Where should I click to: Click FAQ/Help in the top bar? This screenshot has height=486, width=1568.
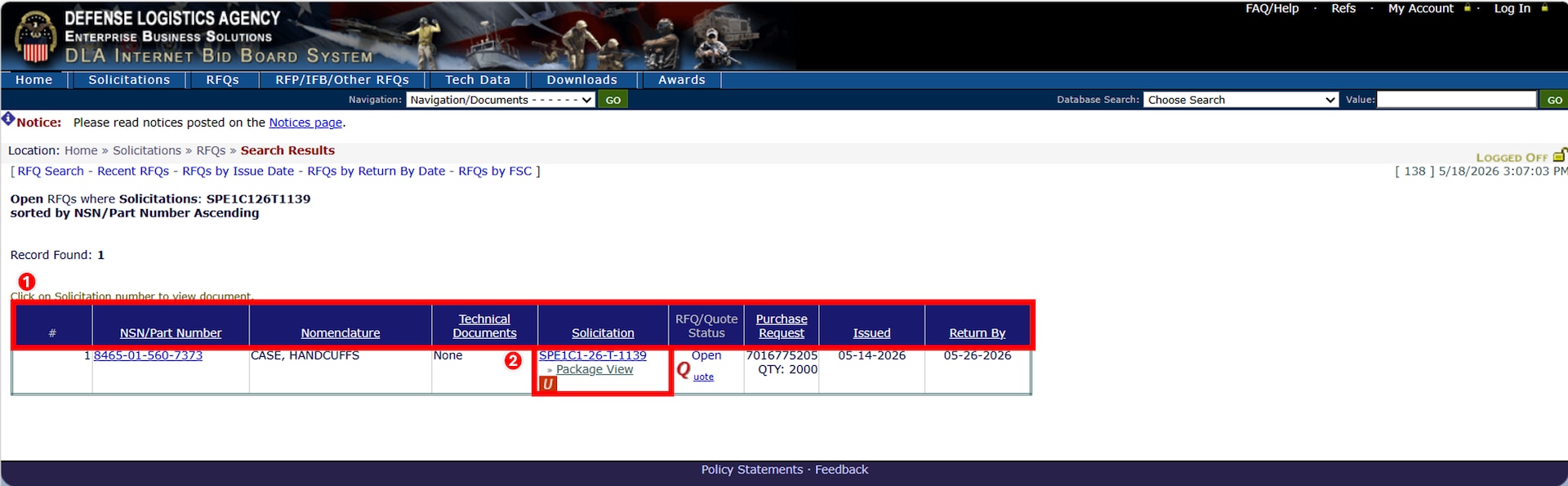point(1272,8)
